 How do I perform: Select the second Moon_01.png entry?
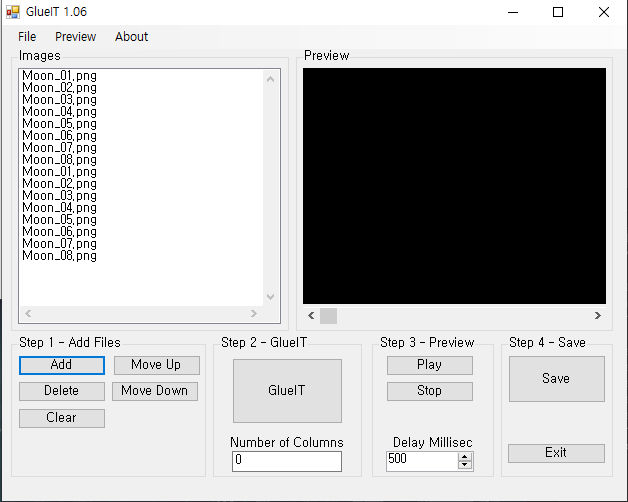60,172
